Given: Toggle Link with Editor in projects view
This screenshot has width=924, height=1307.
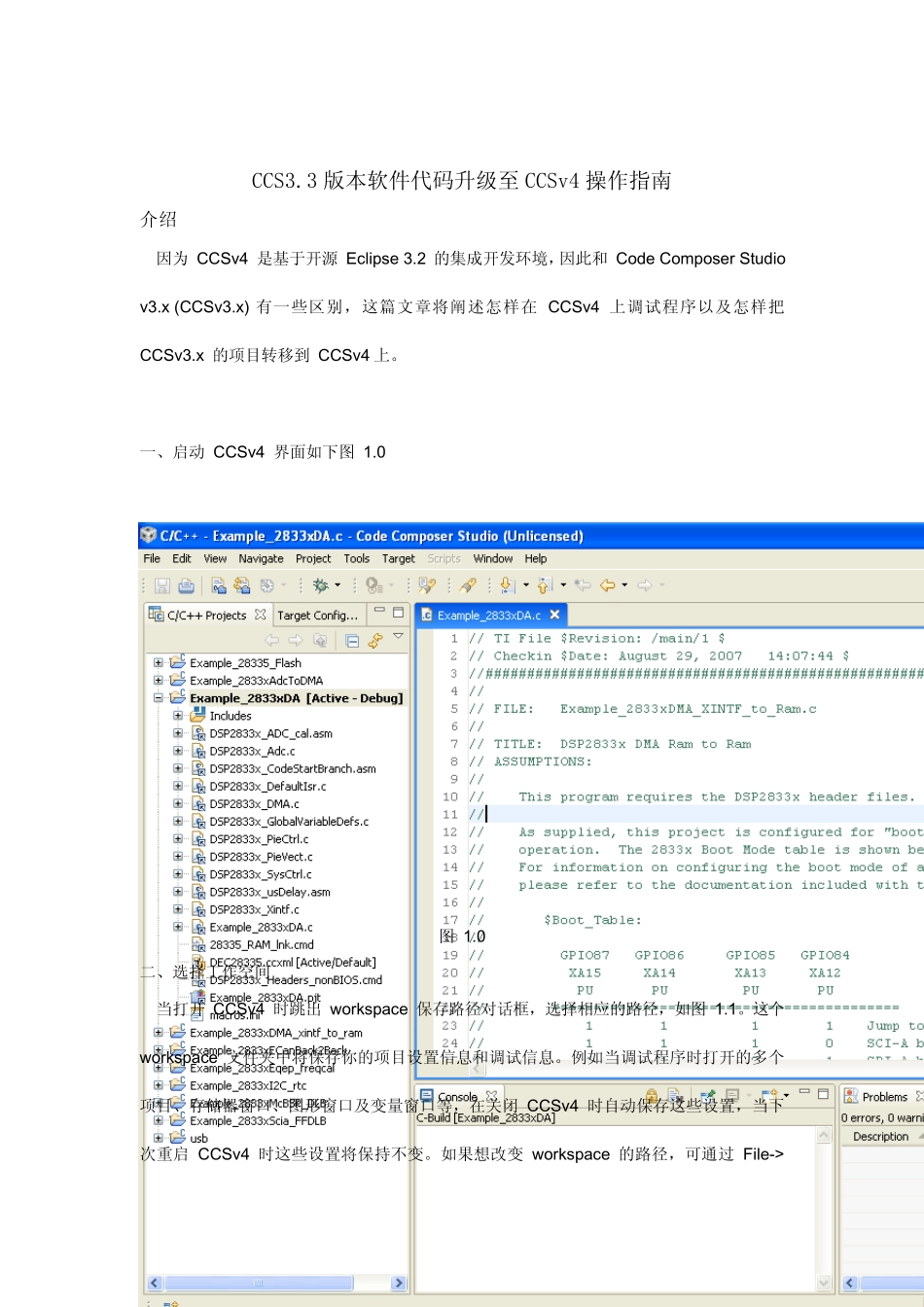Looking at the screenshot, I should click(375, 640).
